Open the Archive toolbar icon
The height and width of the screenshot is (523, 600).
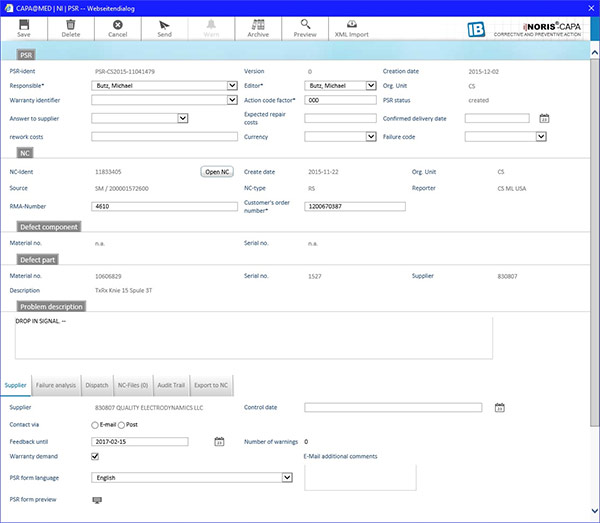(x=258, y=25)
